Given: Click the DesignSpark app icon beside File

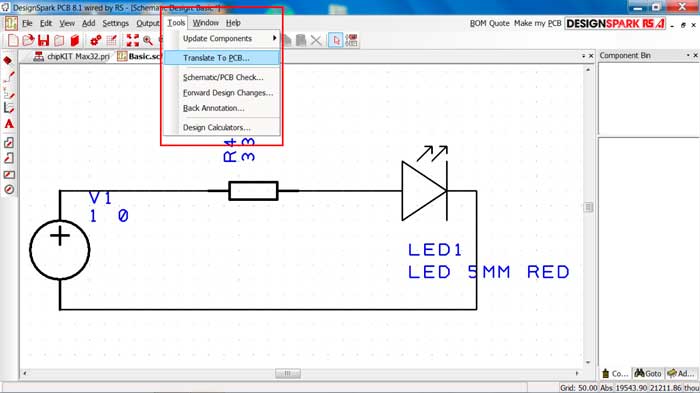Looking at the screenshot, I should (11, 23).
